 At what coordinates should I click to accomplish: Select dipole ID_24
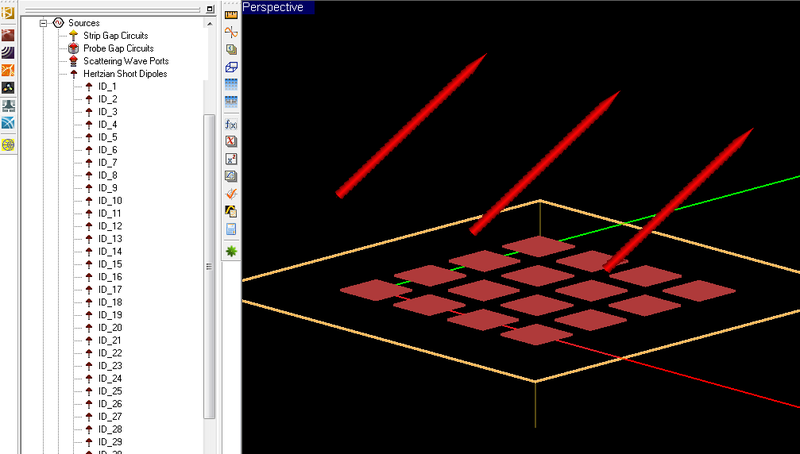110,379
